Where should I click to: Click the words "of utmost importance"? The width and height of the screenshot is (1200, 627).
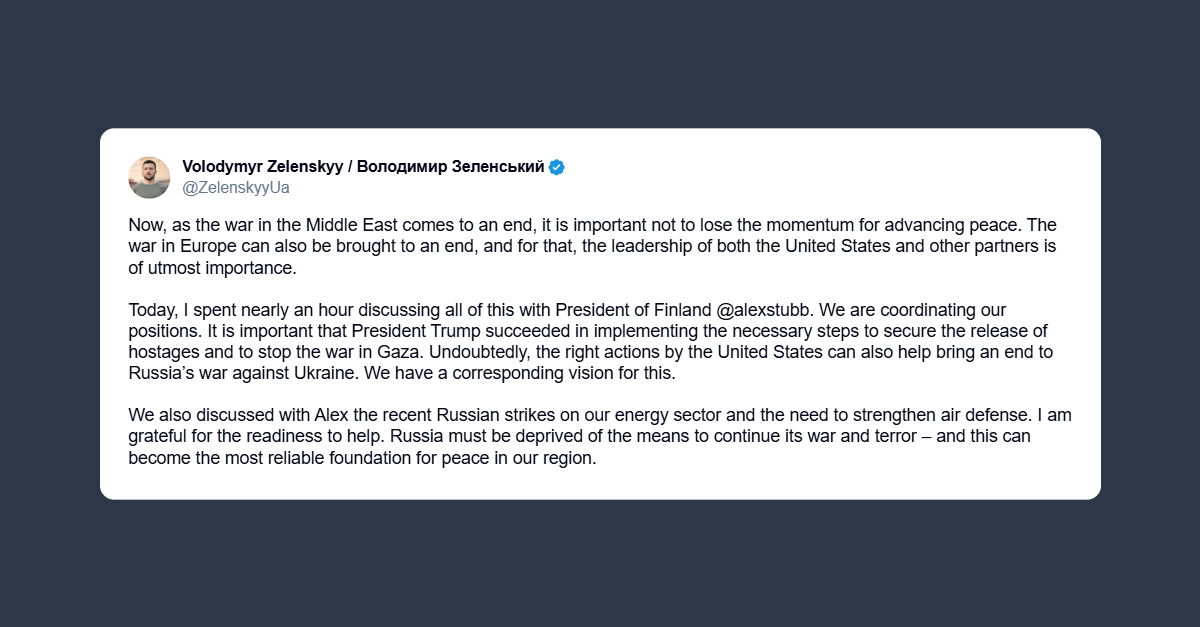214,268
